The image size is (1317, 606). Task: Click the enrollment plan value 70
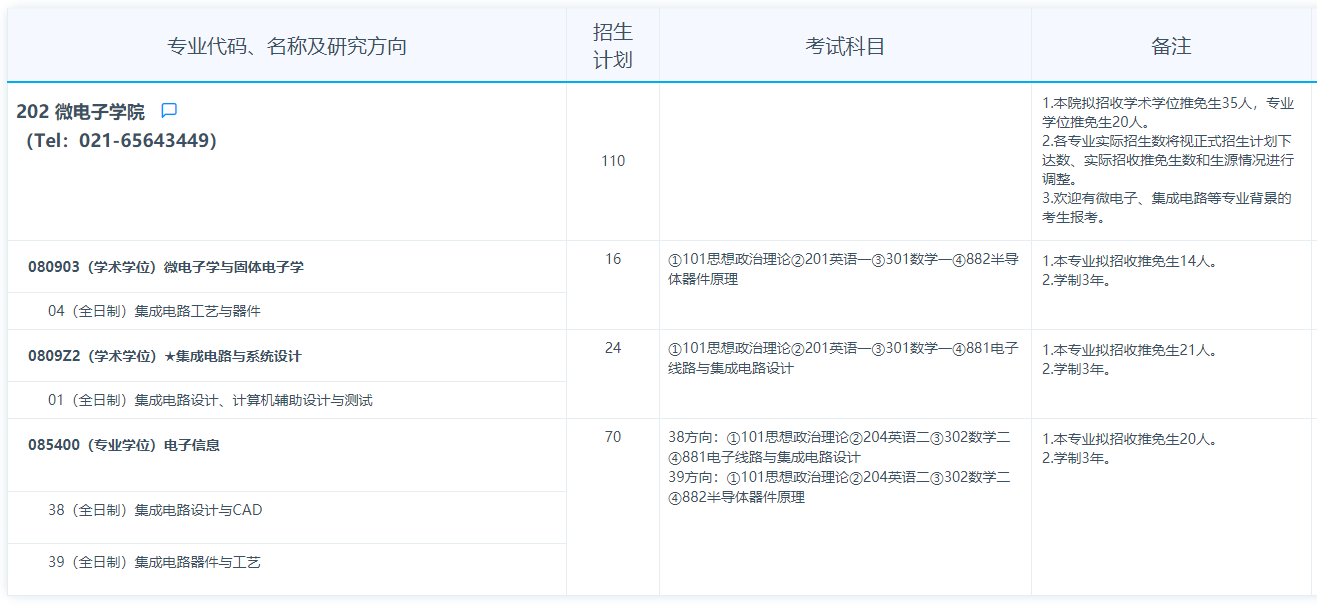(613, 437)
